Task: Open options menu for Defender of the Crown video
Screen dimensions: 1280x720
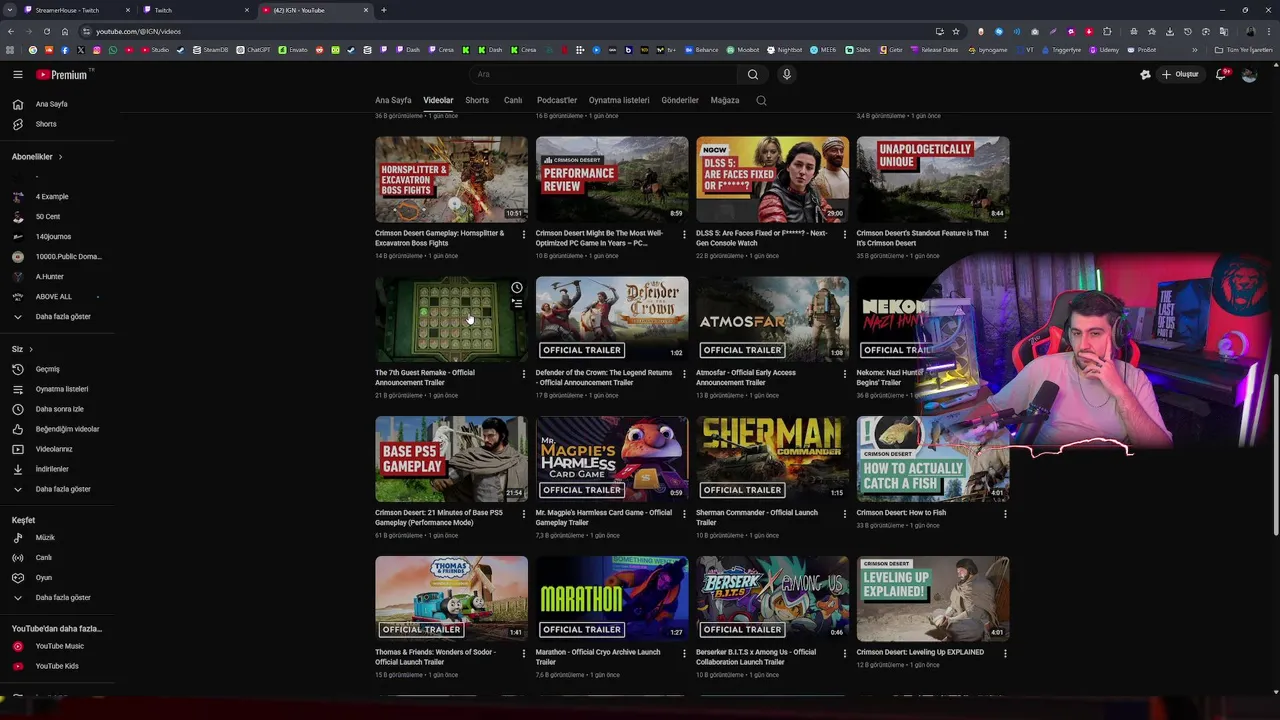Action: pyautogui.click(x=684, y=374)
